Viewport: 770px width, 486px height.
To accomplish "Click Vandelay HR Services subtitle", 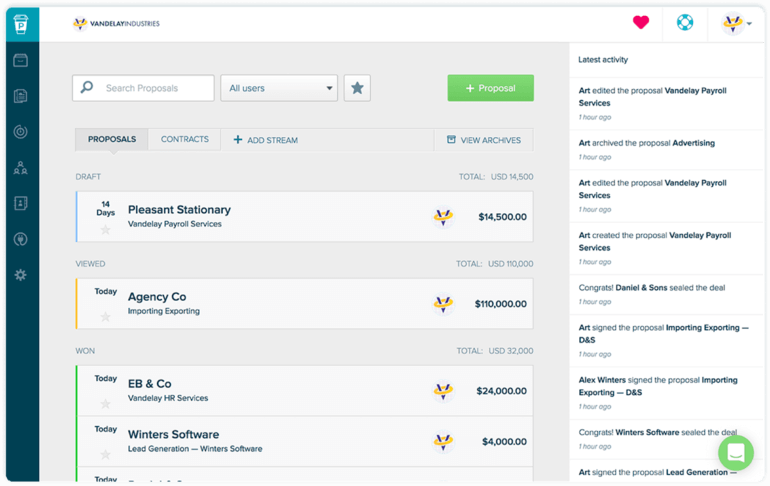I will click(x=168, y=398).
